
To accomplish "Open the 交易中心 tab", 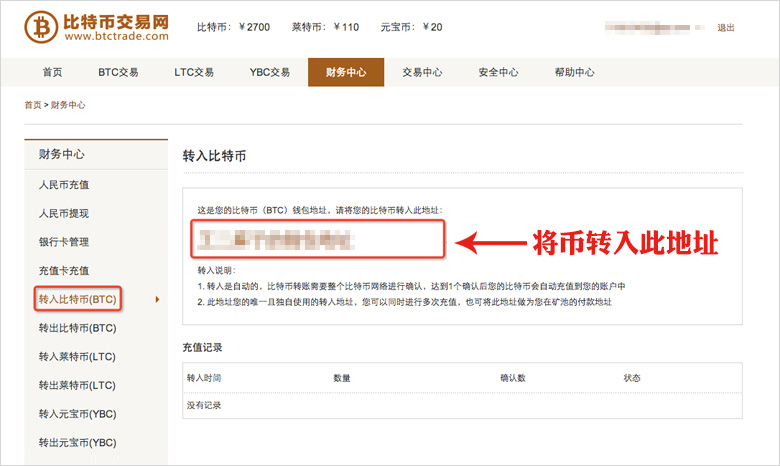I will [422, 72].
